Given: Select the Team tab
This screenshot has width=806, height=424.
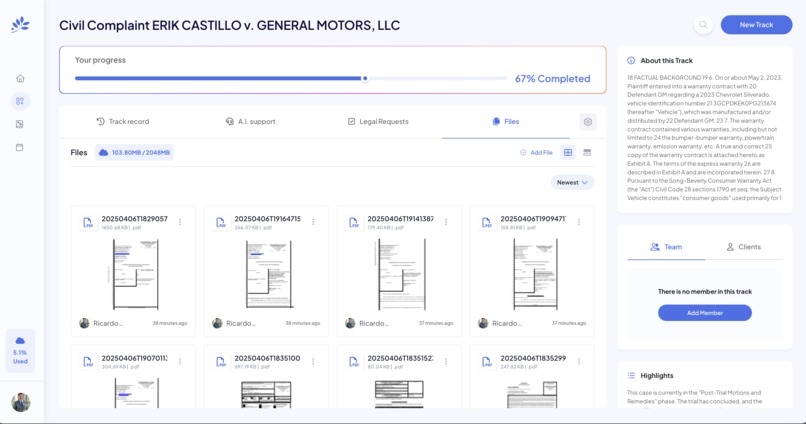Looking at the screenshot, I should 666,247.
